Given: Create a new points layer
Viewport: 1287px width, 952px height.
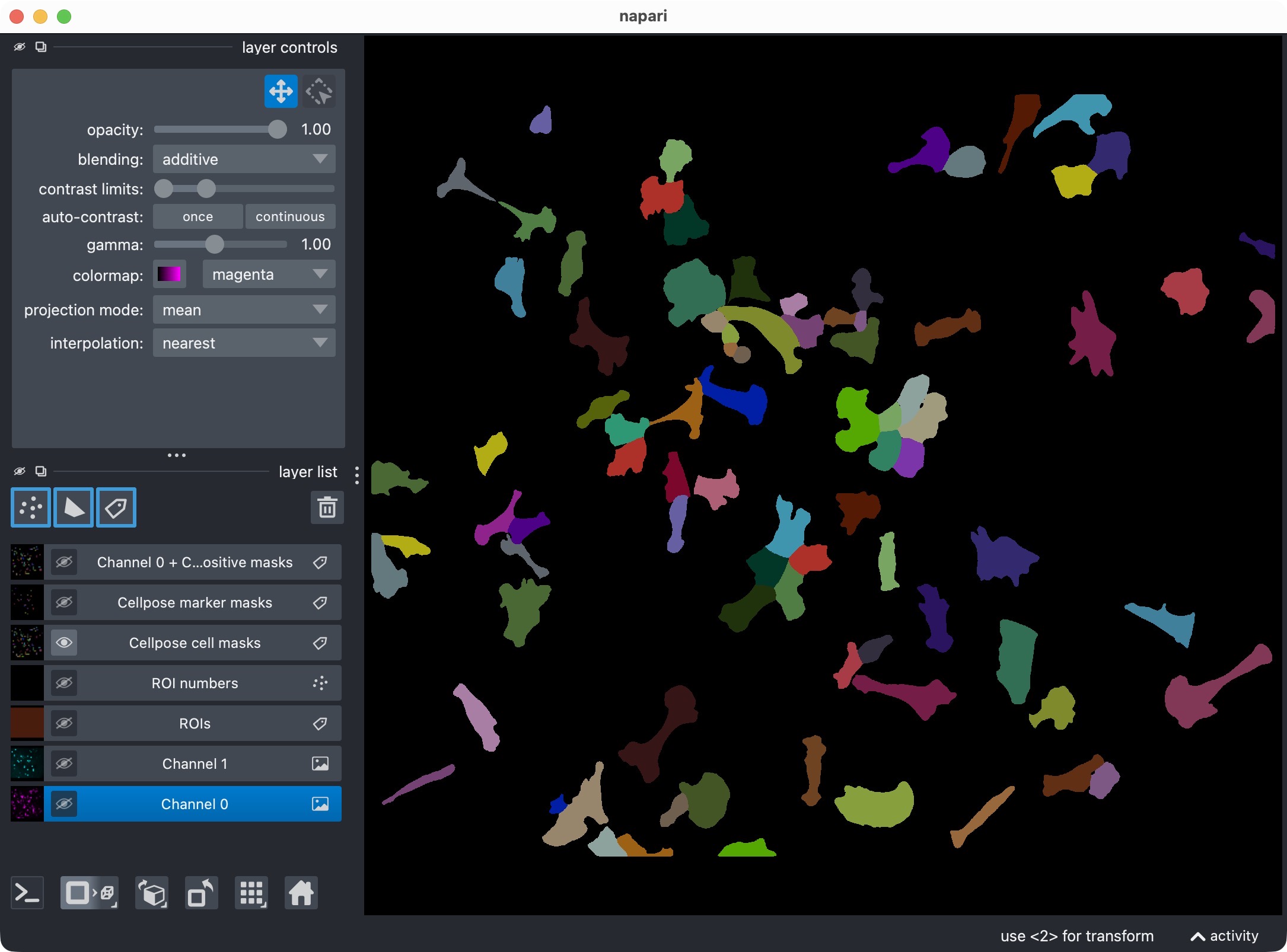Looking at the screenshot, I should [x=31, y=507].
